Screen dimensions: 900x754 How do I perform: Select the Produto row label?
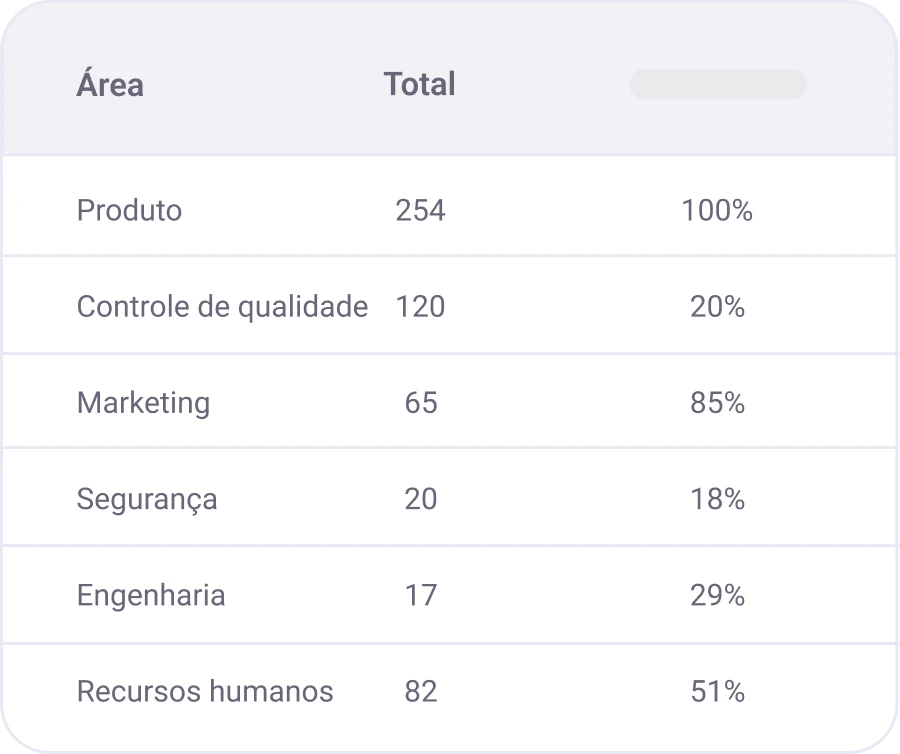click(x=129, y=211)
